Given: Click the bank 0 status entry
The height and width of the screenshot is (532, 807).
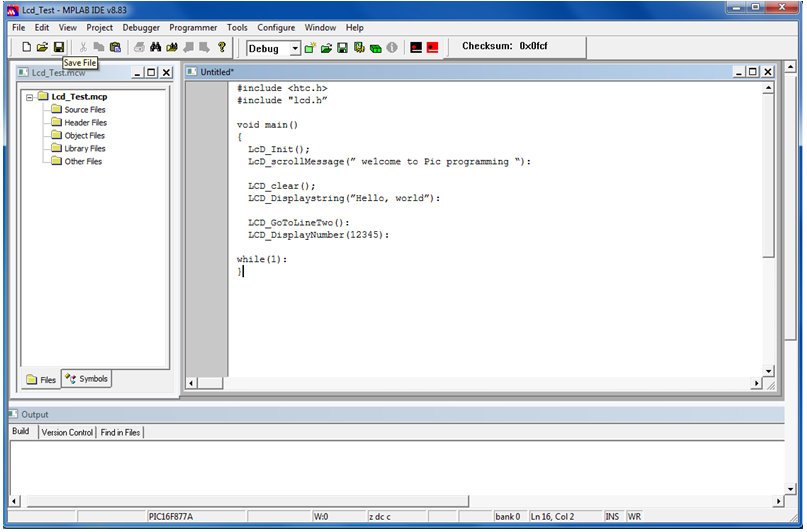Looking at the screenshot, I should (508, 517).
